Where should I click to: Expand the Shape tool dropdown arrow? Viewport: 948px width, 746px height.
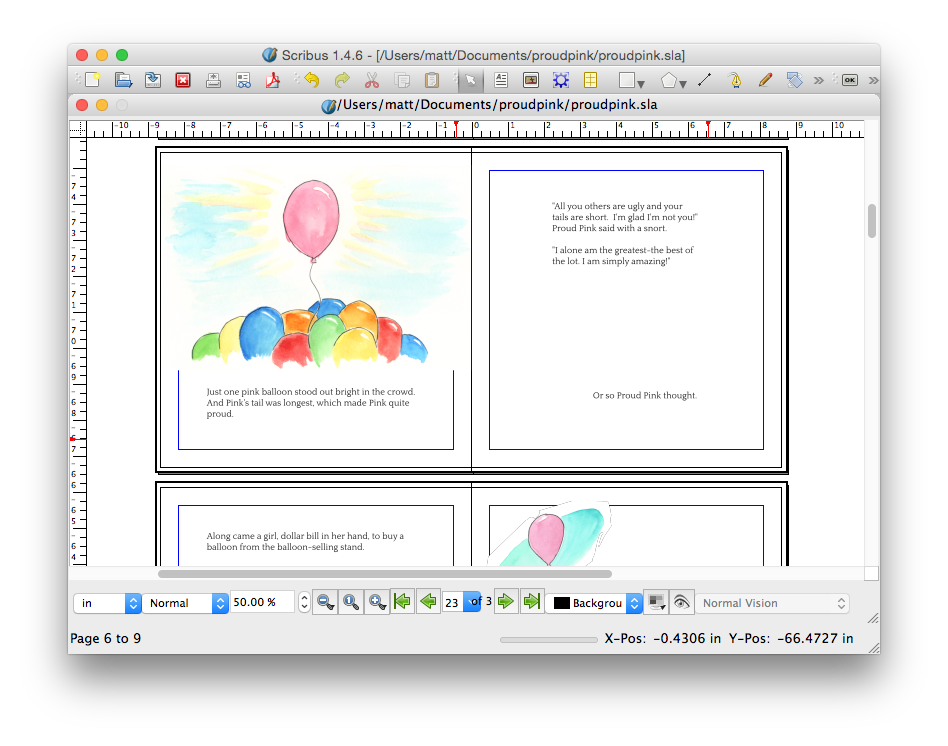[641, 84]
